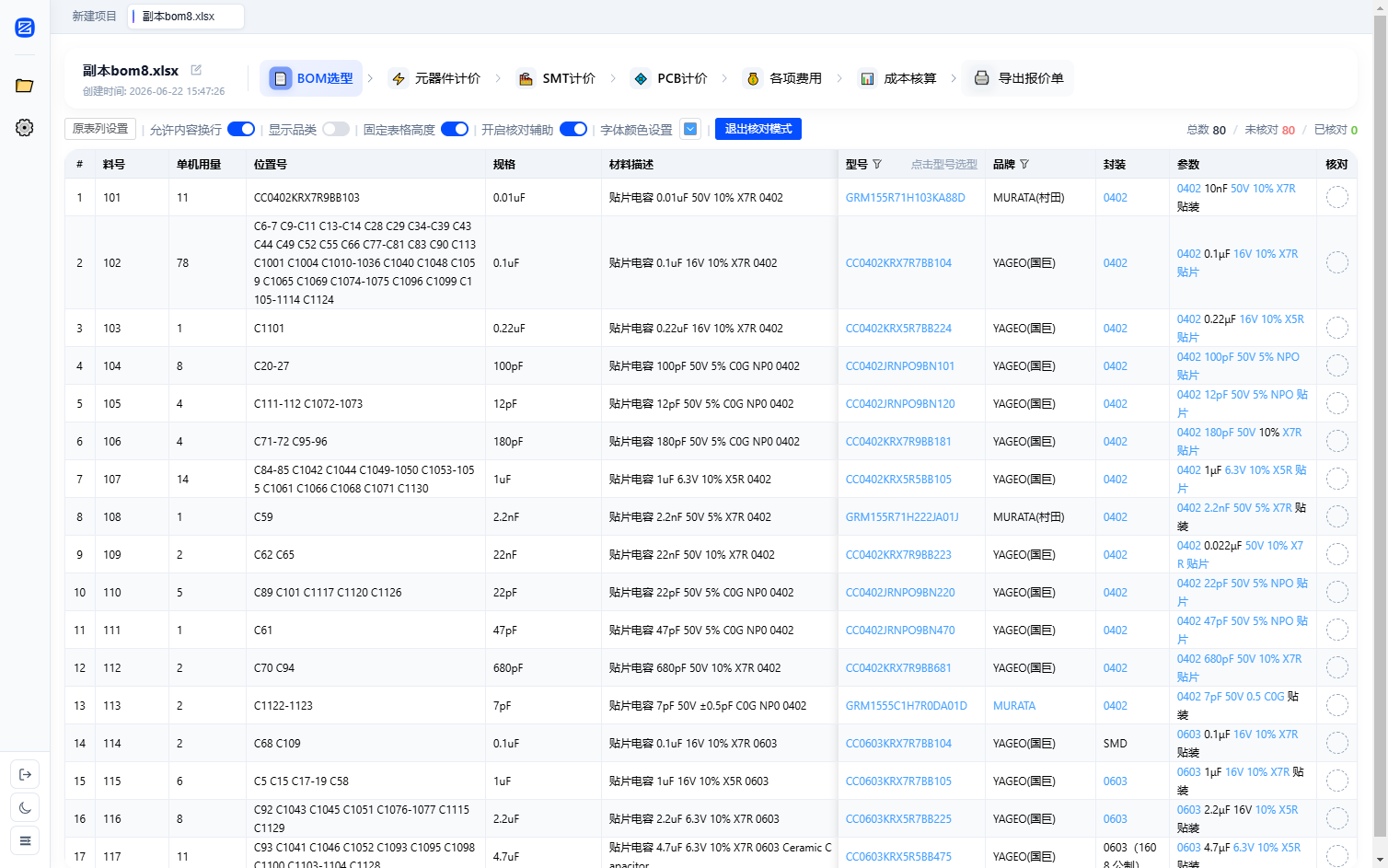This screenshot has width=1388, height=868.
Task: Show 总数 80 total count
Action: tap(1206, 130)
